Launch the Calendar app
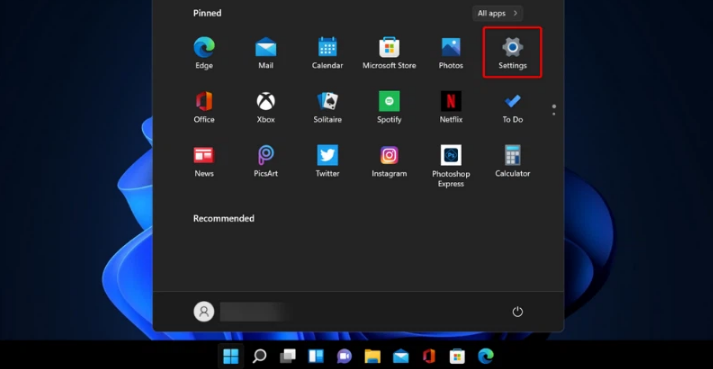 coord(327,53)
